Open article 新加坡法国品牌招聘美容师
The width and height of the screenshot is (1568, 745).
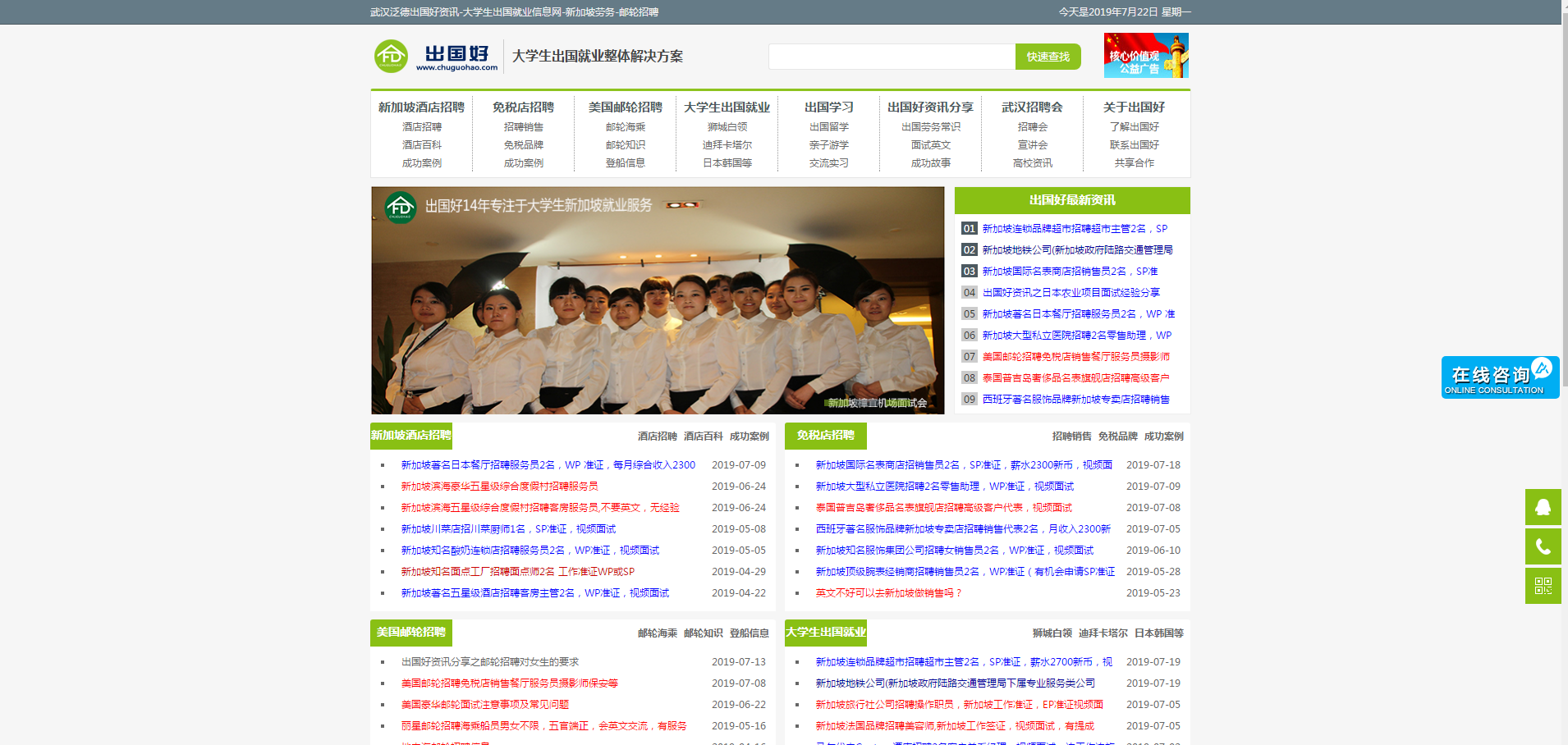point(955,726)
